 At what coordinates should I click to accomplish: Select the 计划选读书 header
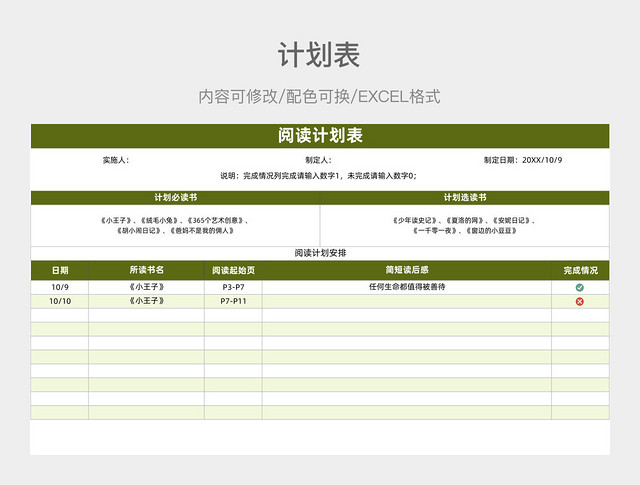coord(465,198)
